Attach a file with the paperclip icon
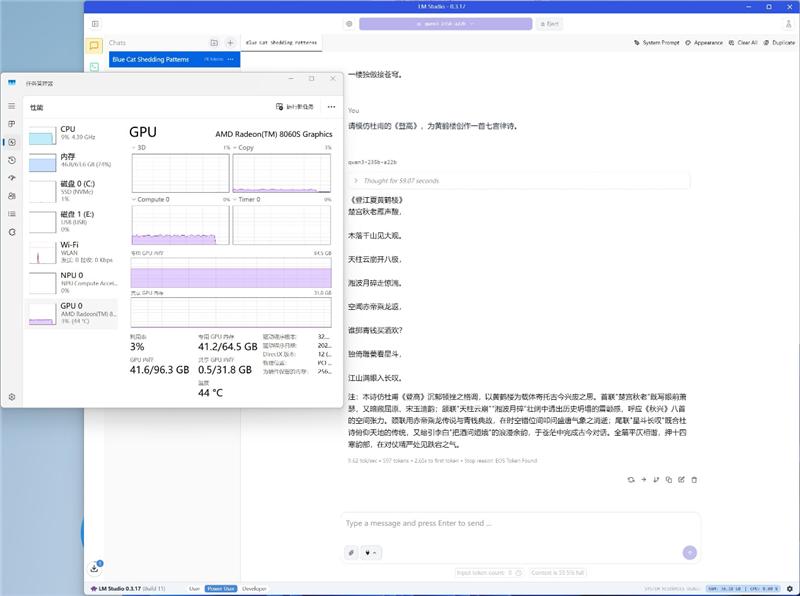 point(351,551)
